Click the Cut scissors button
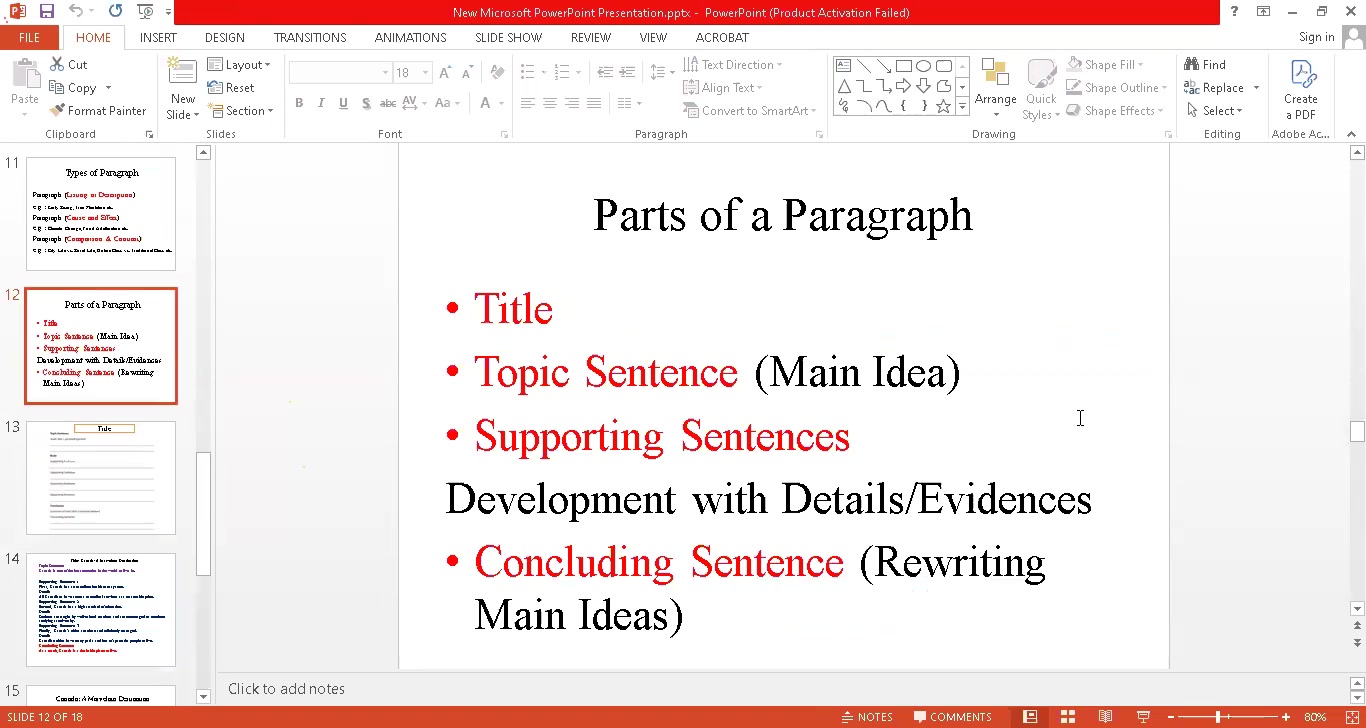The width and height of the screenshot is (1366, 728). (68, 64)
